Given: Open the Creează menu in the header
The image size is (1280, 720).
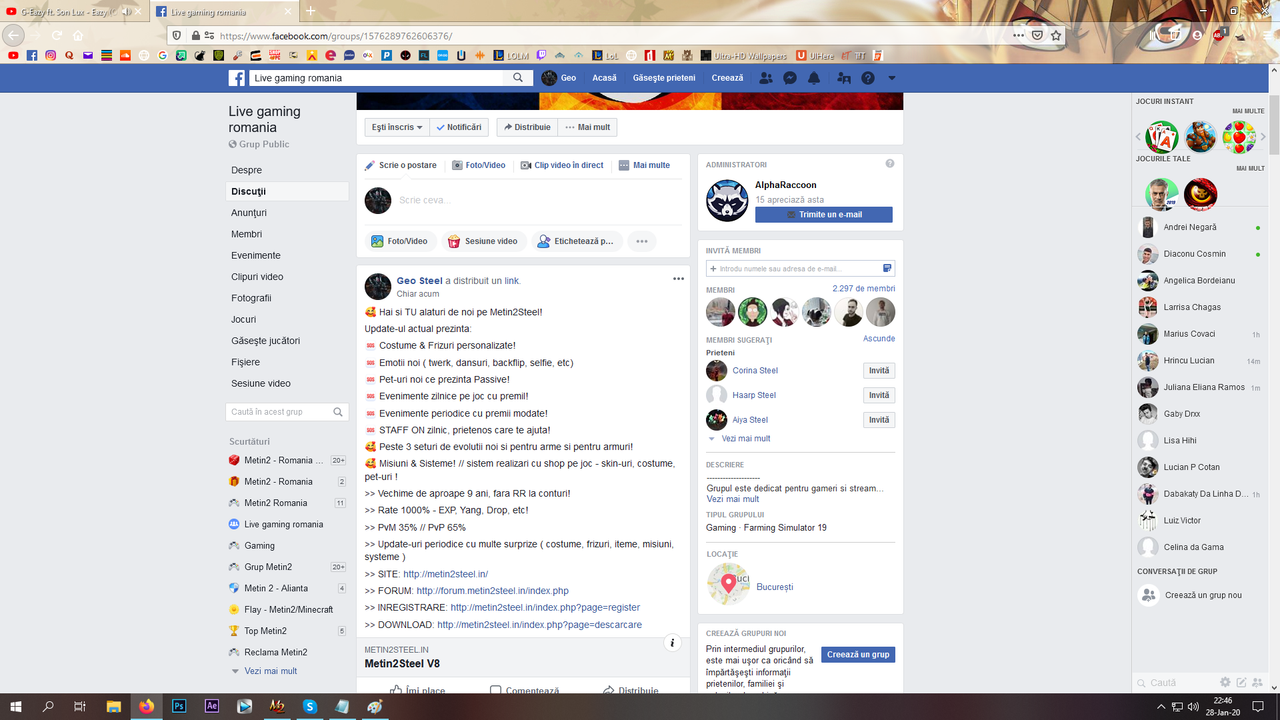Looking at the screenshot, I should (728, 78).
